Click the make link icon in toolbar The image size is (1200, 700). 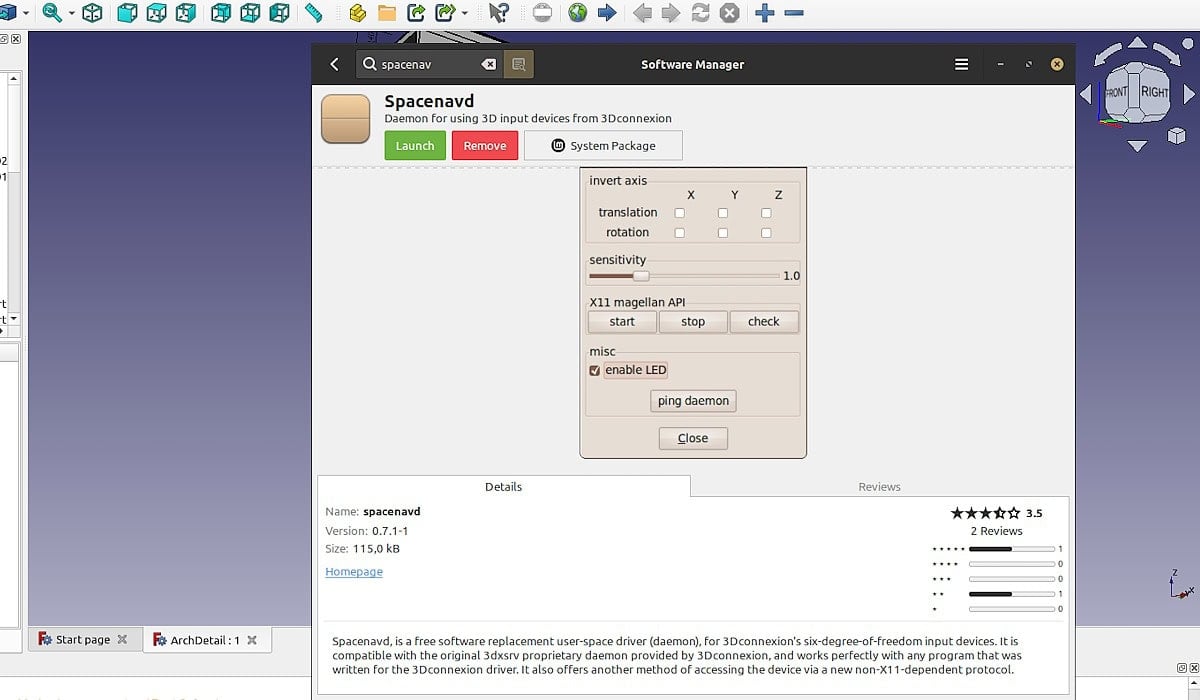(x=416, y=13)
